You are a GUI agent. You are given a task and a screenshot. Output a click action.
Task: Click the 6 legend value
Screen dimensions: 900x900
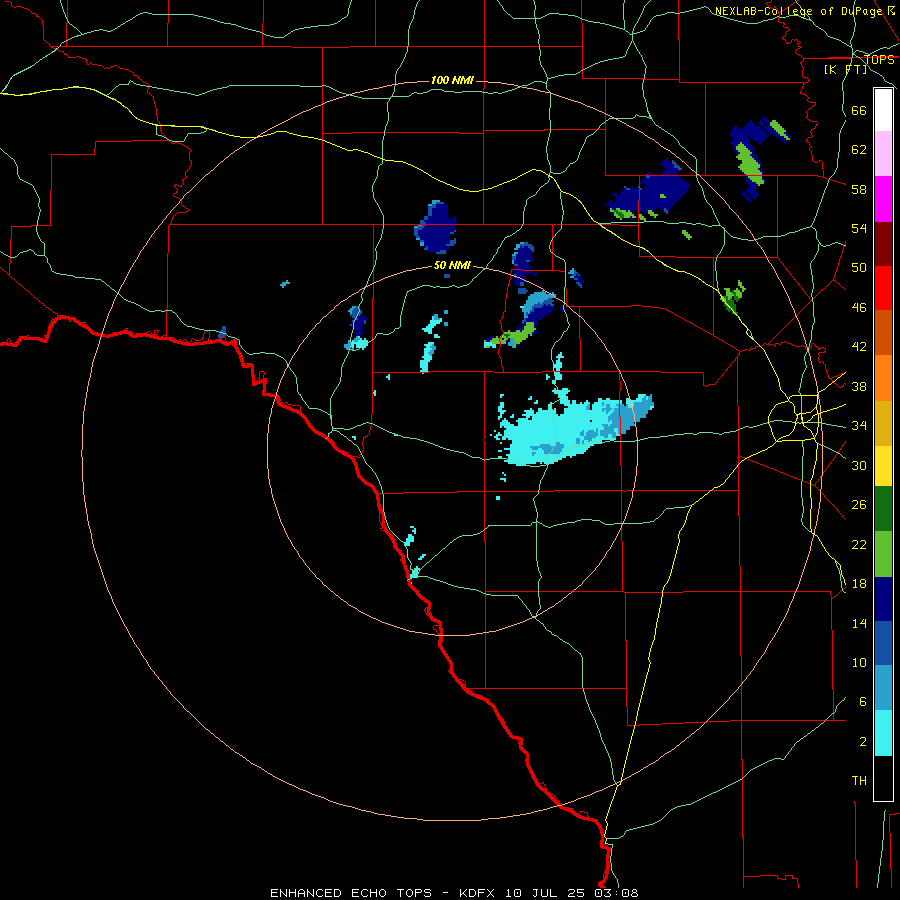tap(863, 702)
